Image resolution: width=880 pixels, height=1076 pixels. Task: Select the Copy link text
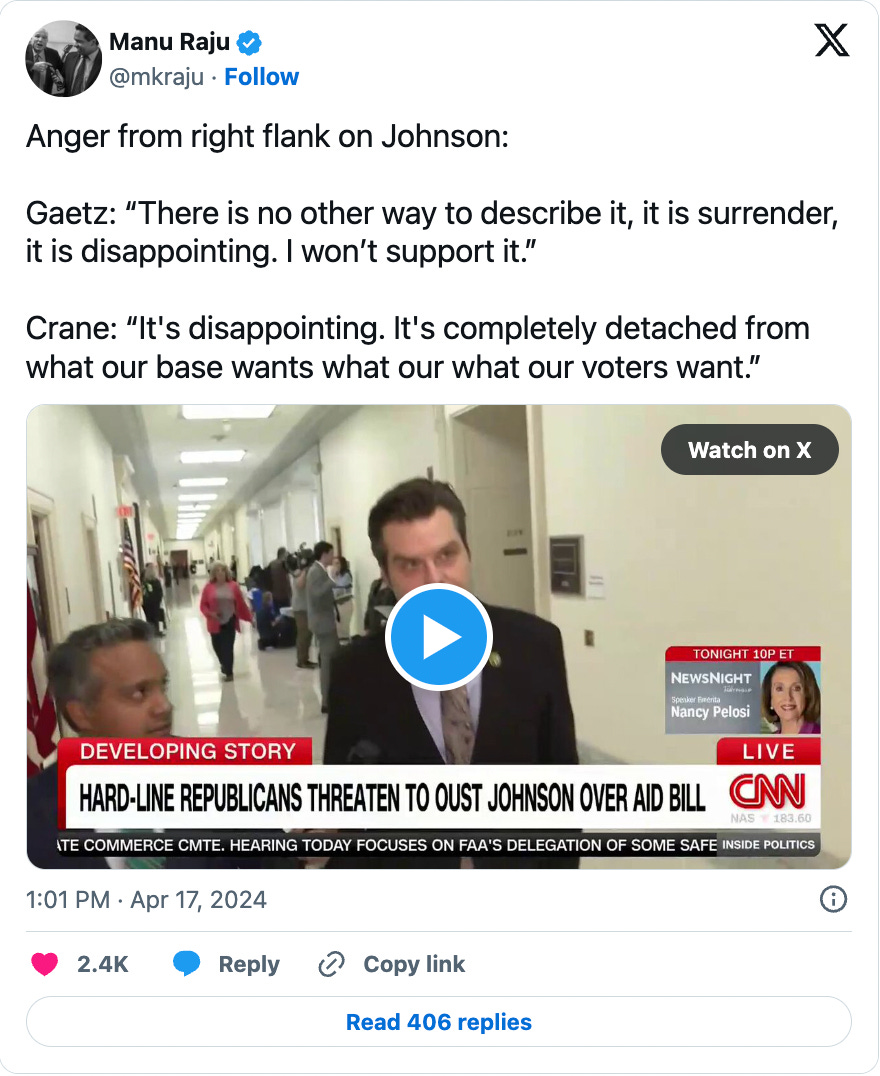click(414, 964)
